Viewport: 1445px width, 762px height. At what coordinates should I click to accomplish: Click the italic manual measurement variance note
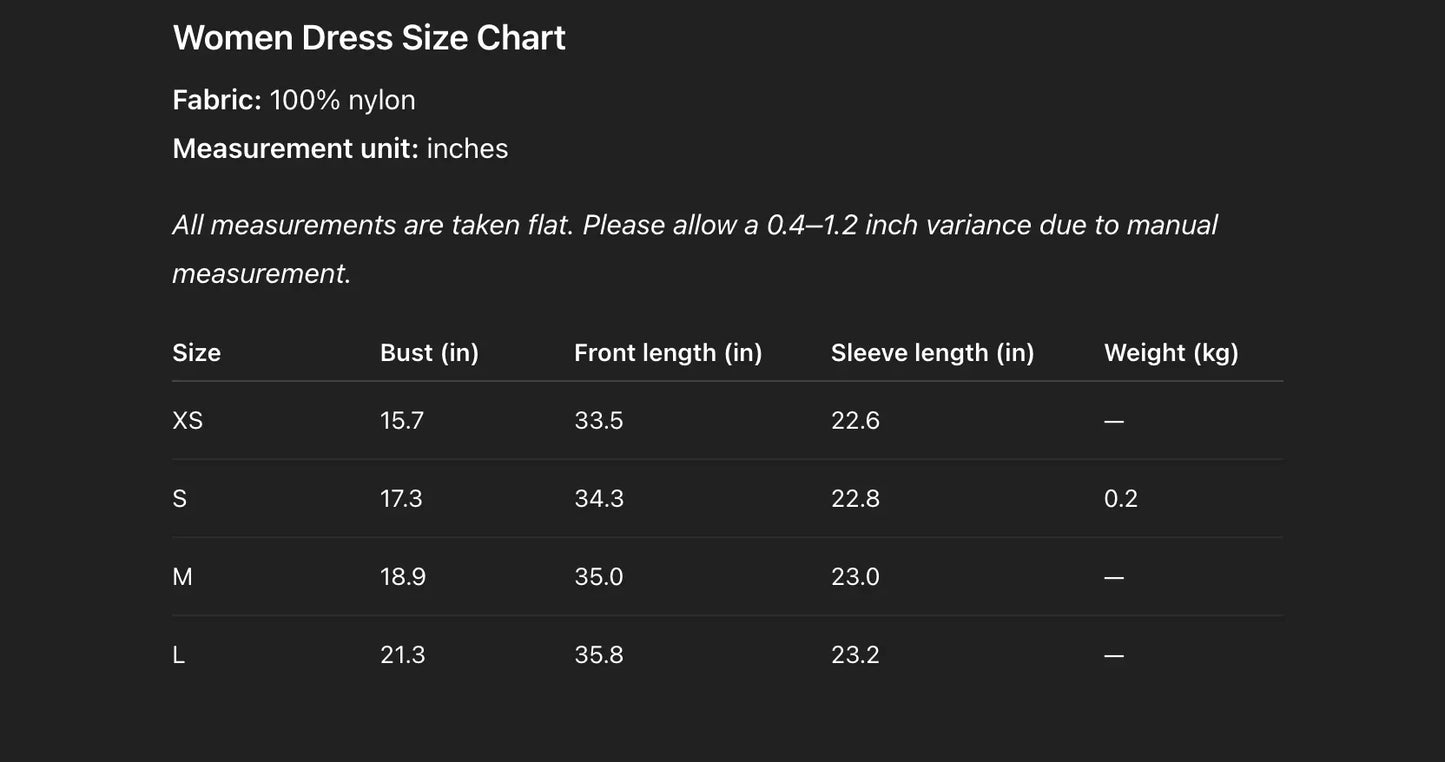click(694, 248)
